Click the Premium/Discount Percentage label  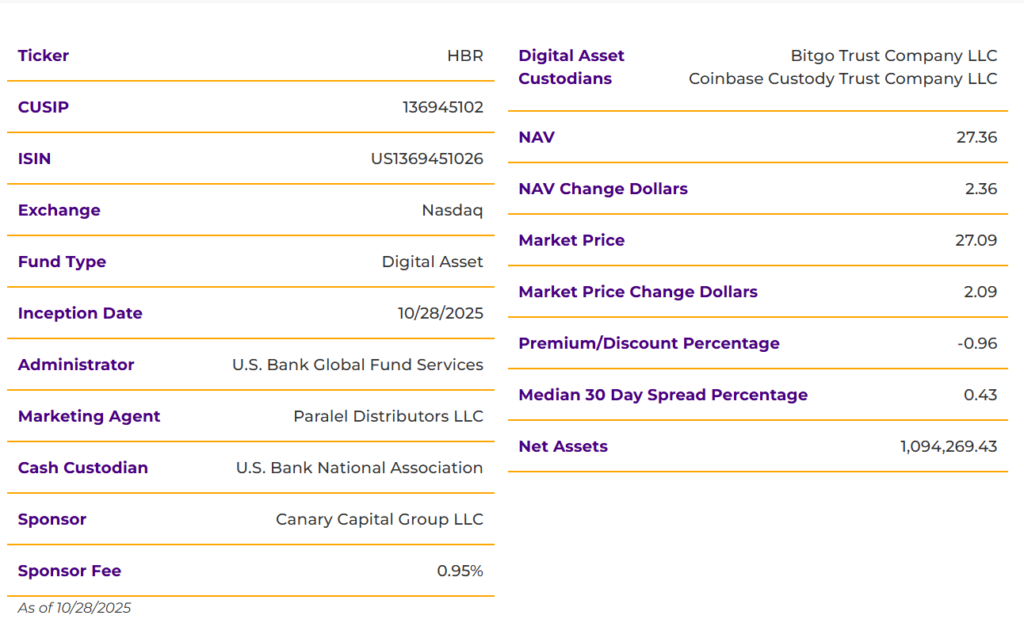point(649,343)
